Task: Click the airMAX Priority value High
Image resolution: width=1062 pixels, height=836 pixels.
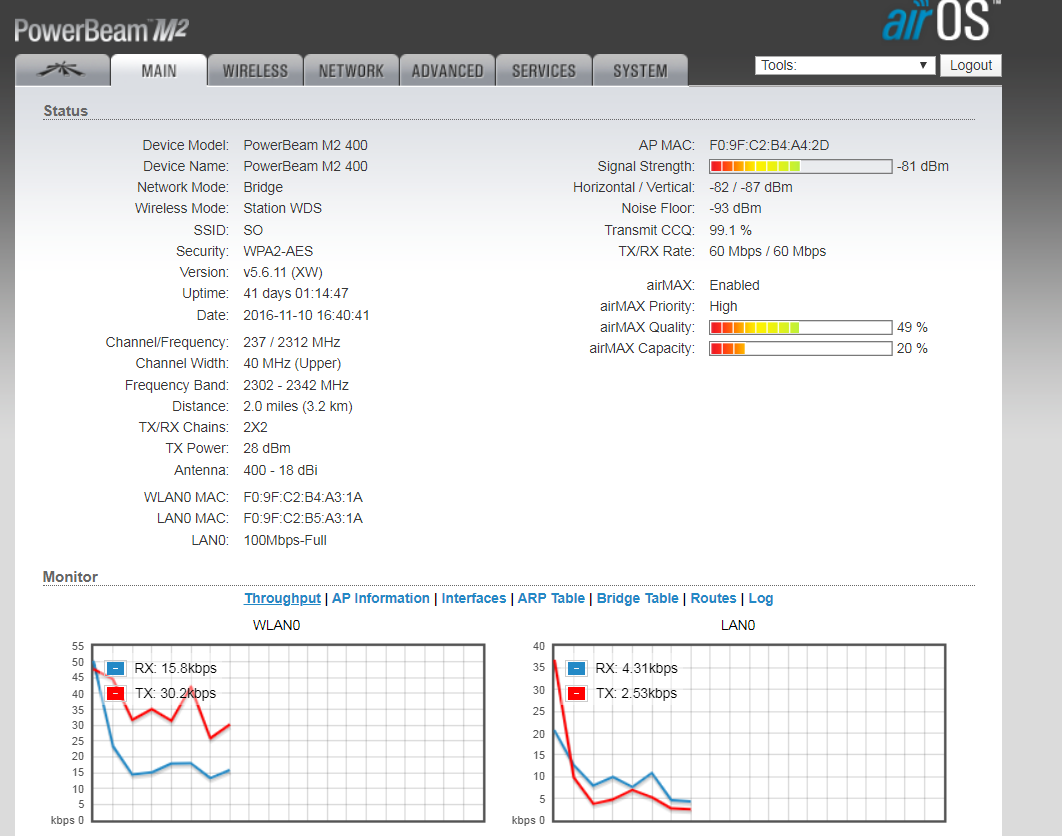Action: coord(723,306)
